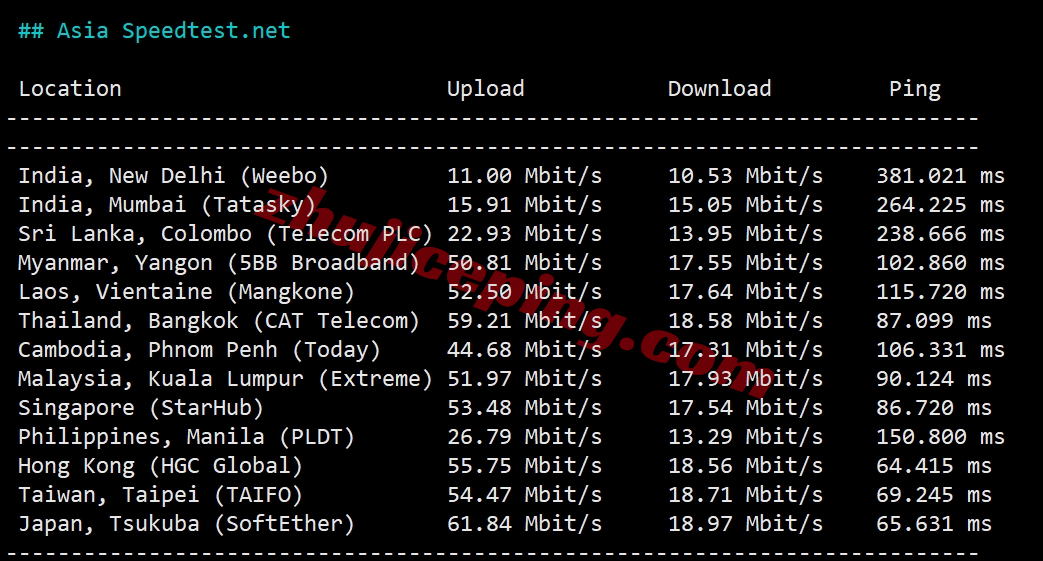This screenshot has height=561, width=1043.
Task: Select the Laos, Vientaine (Mangkone) label
Action: [186, 291]
